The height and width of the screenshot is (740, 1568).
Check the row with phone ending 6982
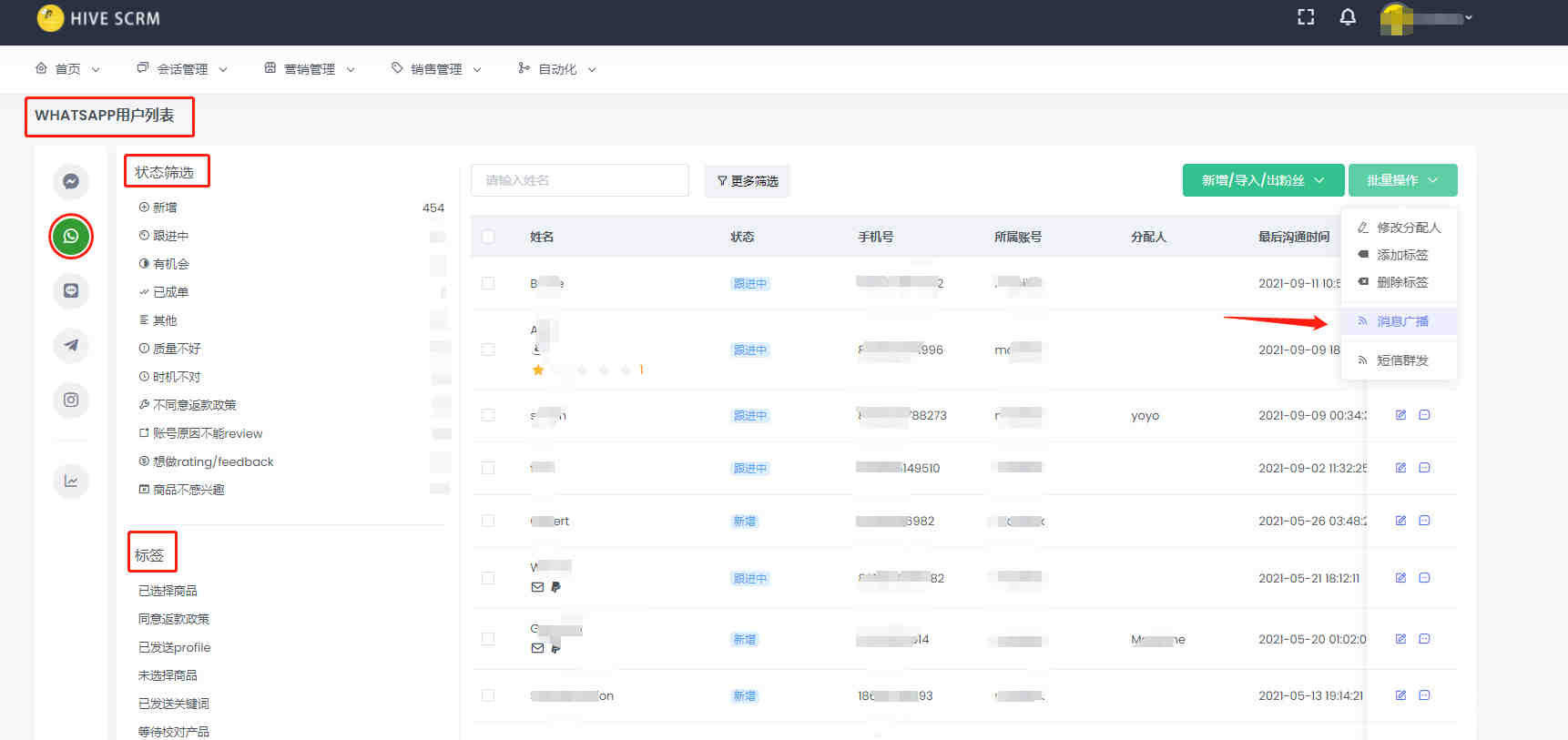[488, 521]
